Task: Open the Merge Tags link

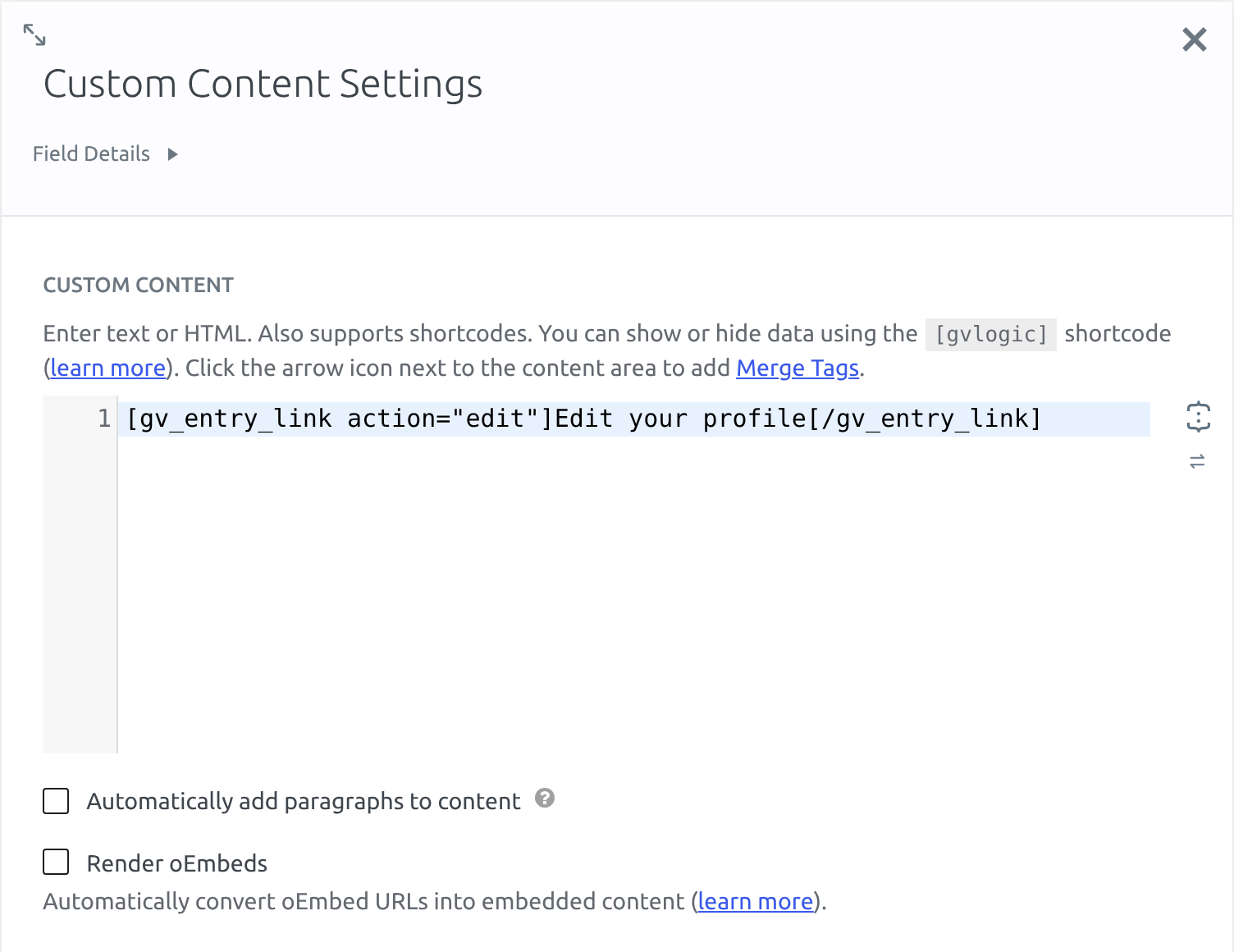Action: pos(798,368)
